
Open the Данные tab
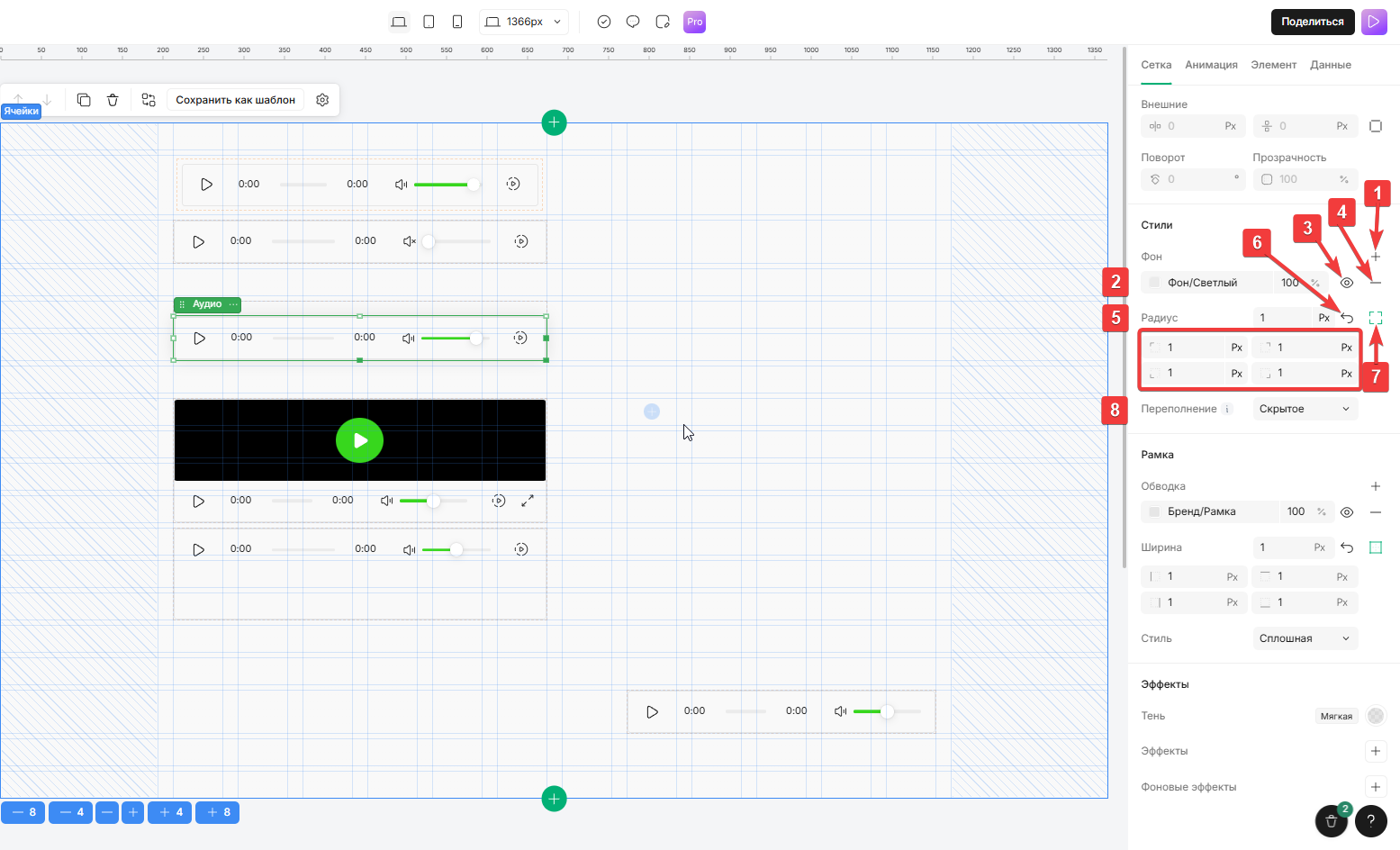(1330, 65)
